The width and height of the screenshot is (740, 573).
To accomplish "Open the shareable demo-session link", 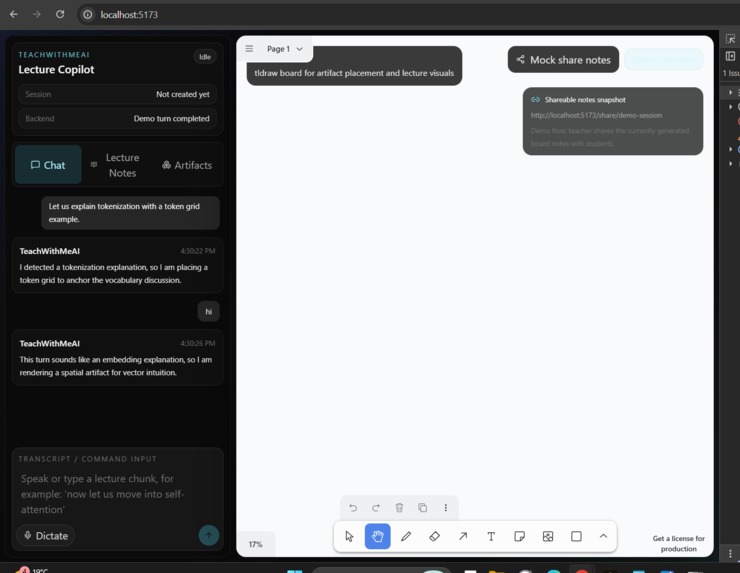I will [x=596, y=115].
